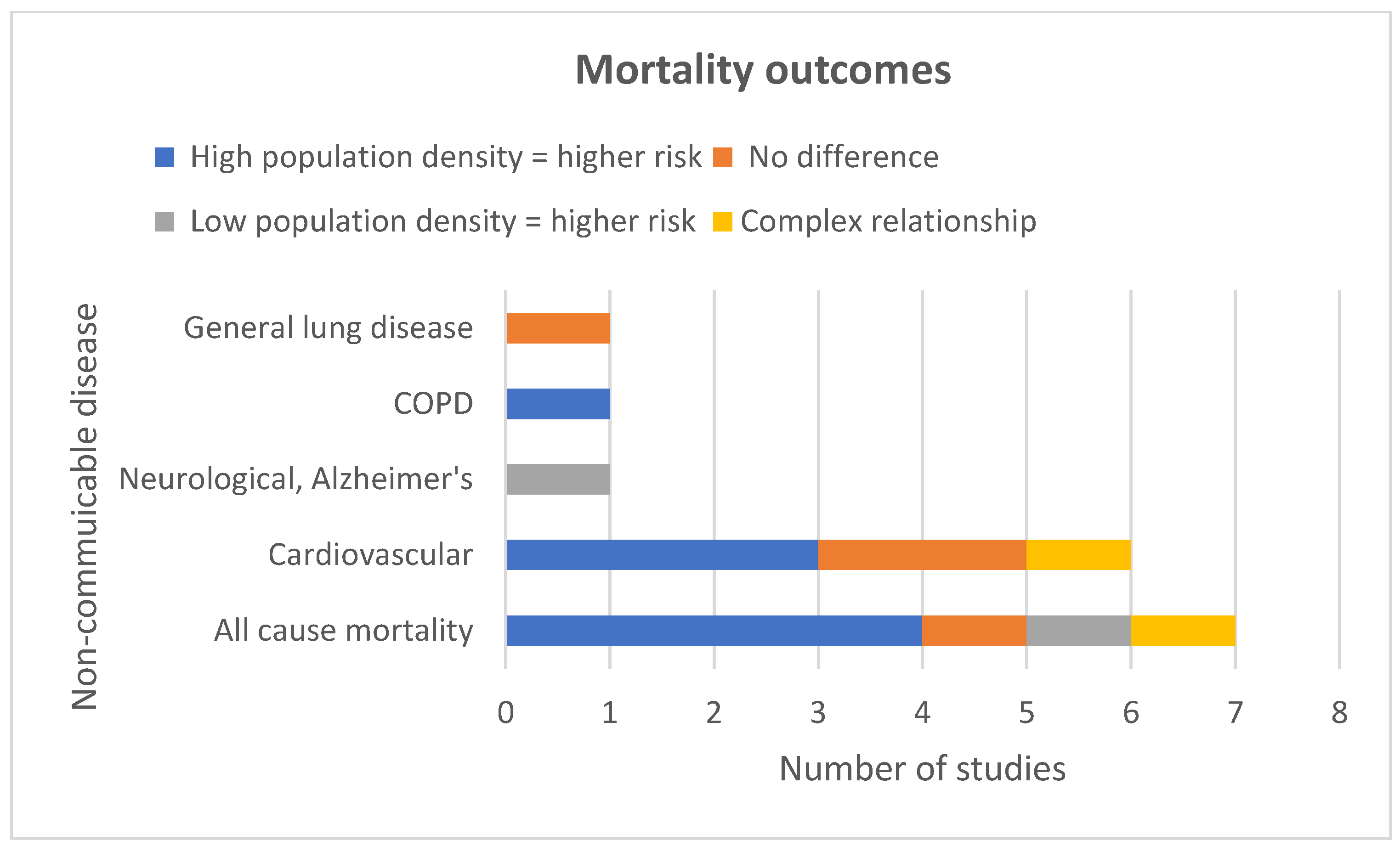The width and height of the screenshot is (1400, 852).
Task: Click the axis tick label 8
Action: (x=1340, y=713)
